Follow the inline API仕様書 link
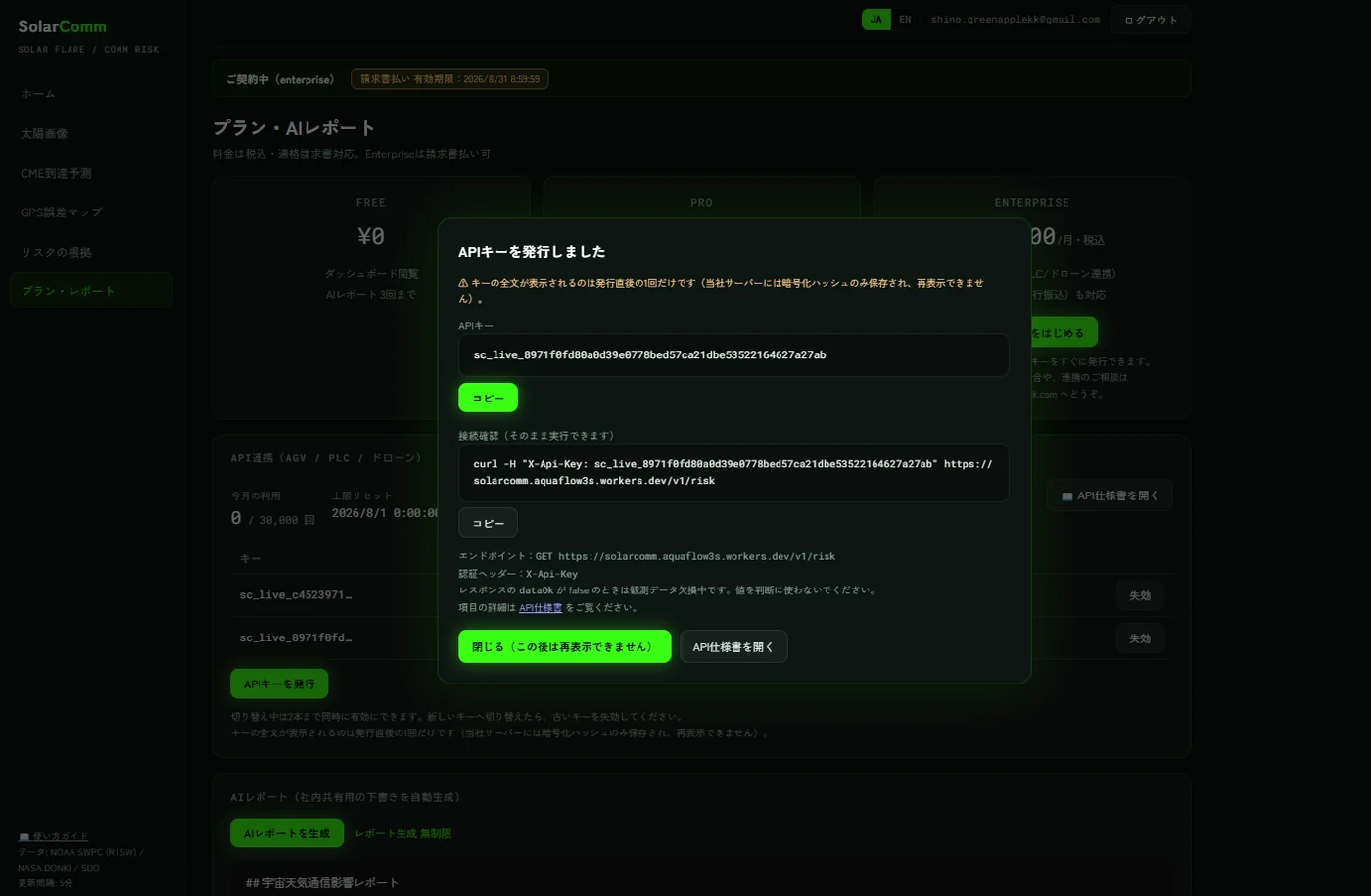 click(x=541, y=608)
